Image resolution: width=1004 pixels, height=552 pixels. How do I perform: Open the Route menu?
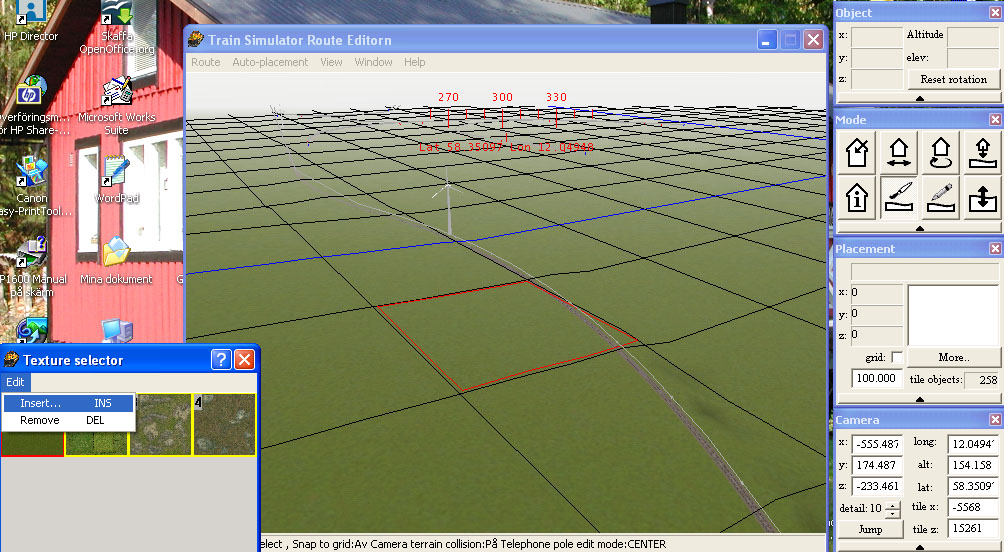pos(206,62)
